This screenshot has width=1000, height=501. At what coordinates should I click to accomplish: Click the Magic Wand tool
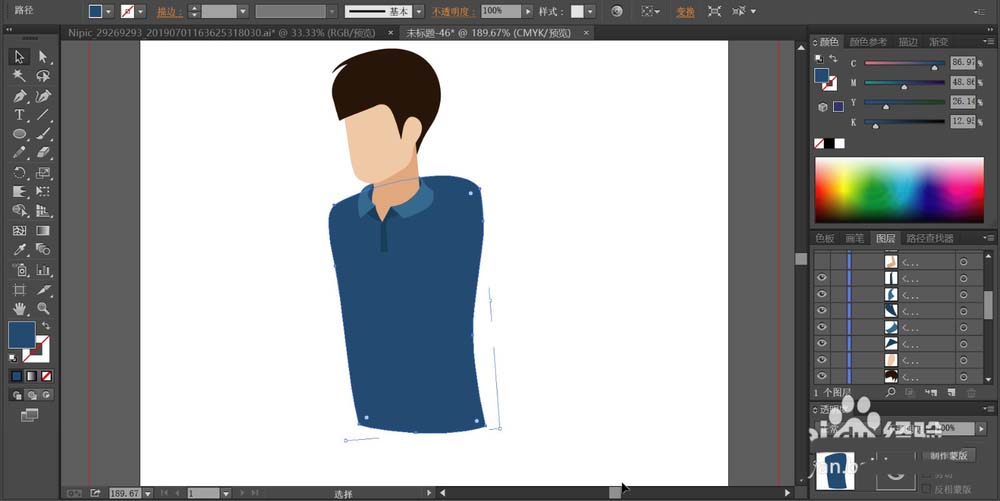coord(19,76)
